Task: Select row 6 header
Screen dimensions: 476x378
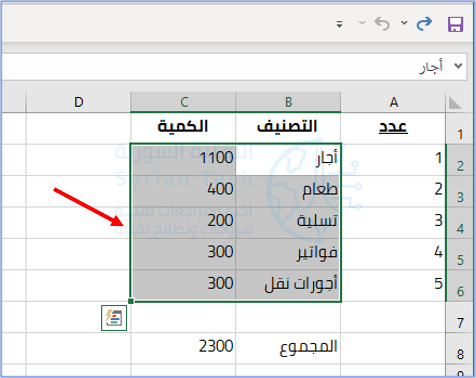Action: tap(460, 286)
